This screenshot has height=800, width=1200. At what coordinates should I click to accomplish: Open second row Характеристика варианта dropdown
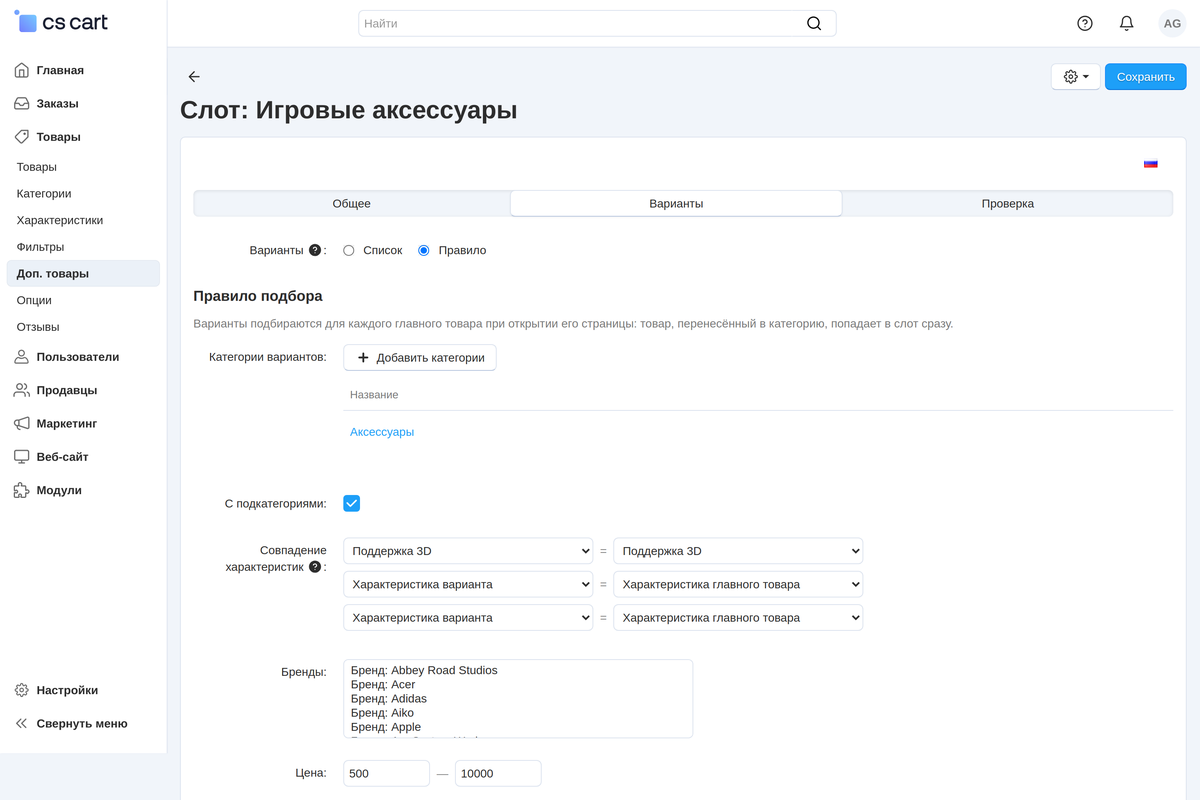[468, 584]
